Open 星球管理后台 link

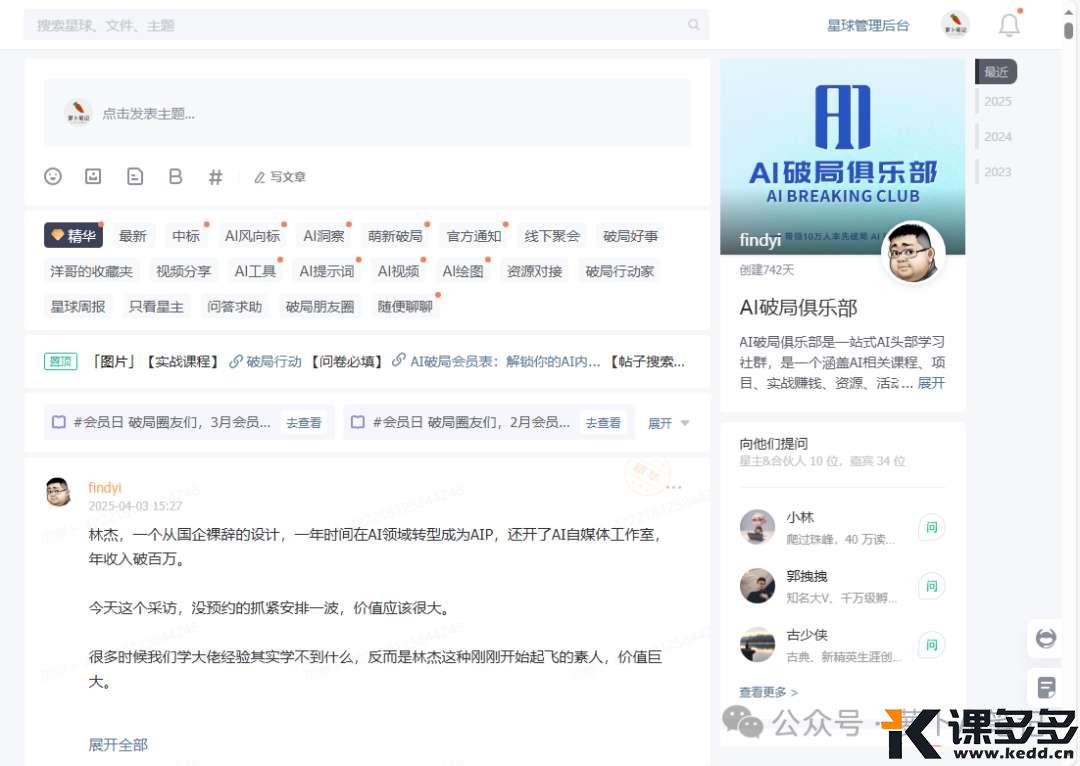868,25
